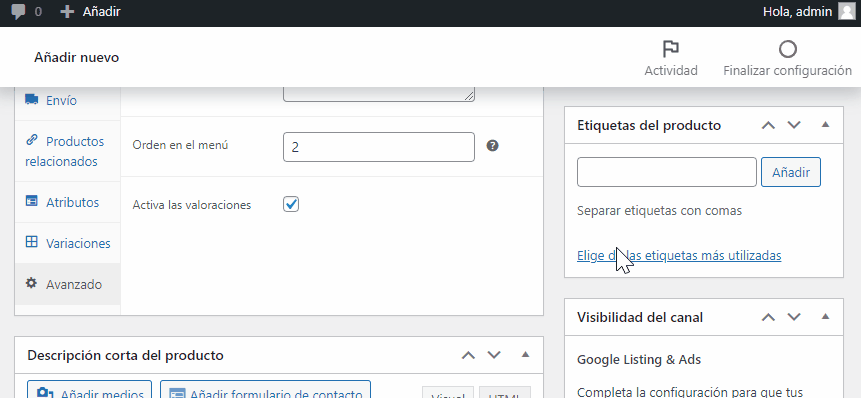Show help tip for Orden en el menú
The width and height of the screenshot is (861, 398).
493,146
